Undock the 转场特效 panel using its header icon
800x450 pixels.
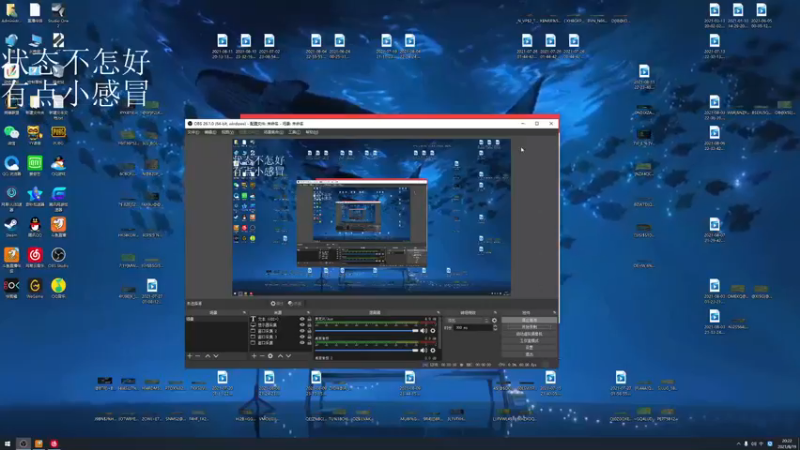pyautogui.click(x=495, y=312)
